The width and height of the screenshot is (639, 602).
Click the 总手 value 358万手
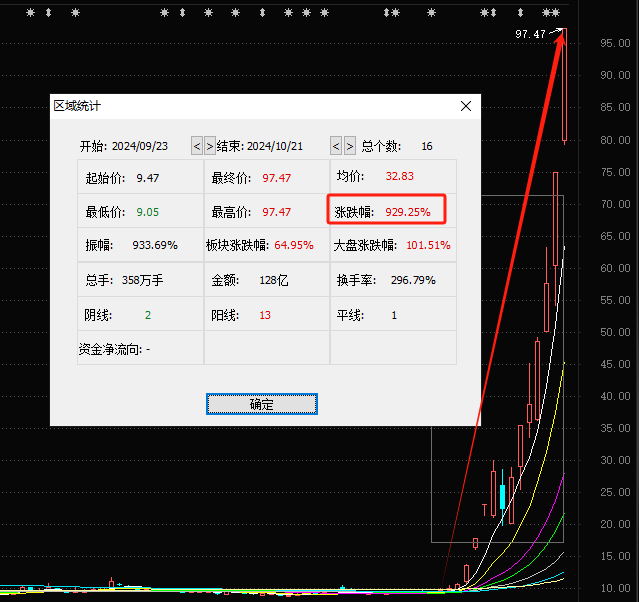[x=142, y=280]
